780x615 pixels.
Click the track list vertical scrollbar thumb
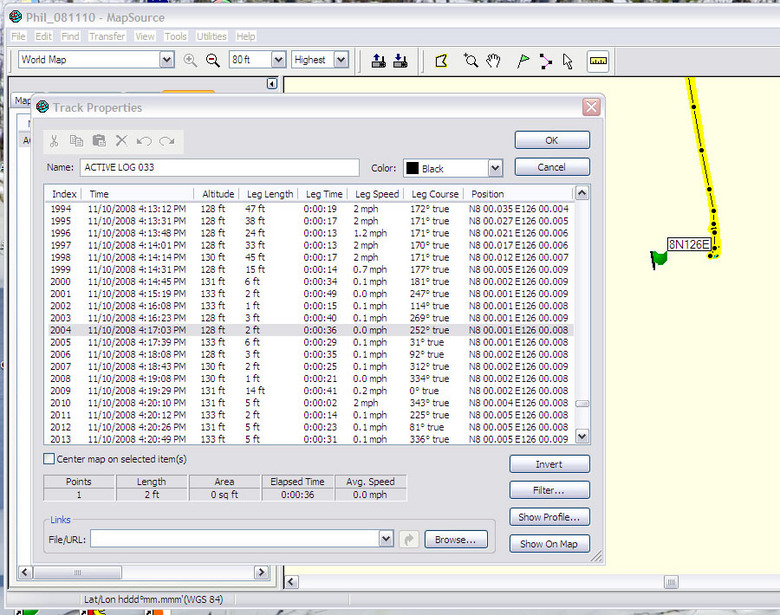tap(582, 404)
